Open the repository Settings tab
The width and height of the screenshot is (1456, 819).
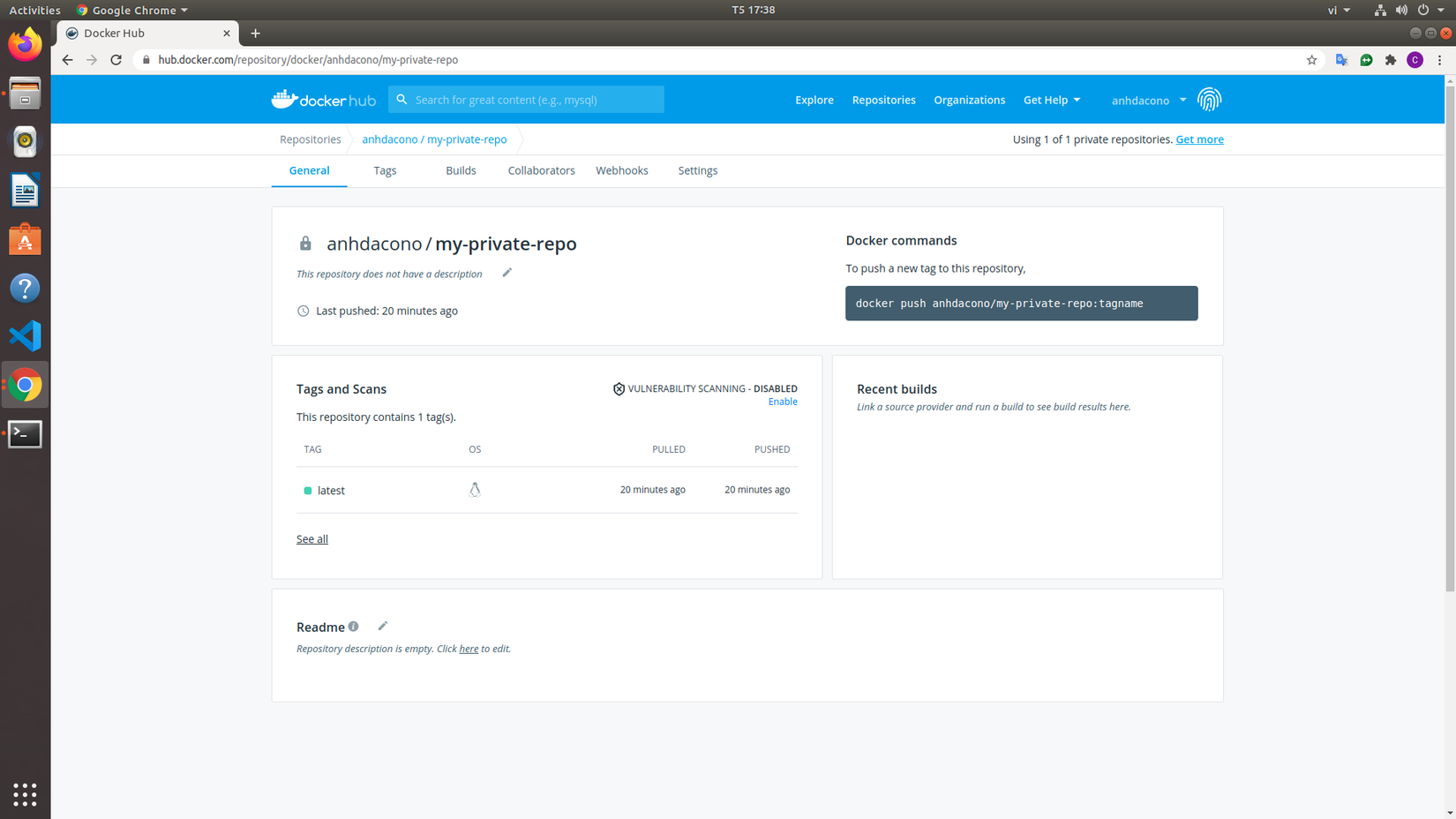697,170
